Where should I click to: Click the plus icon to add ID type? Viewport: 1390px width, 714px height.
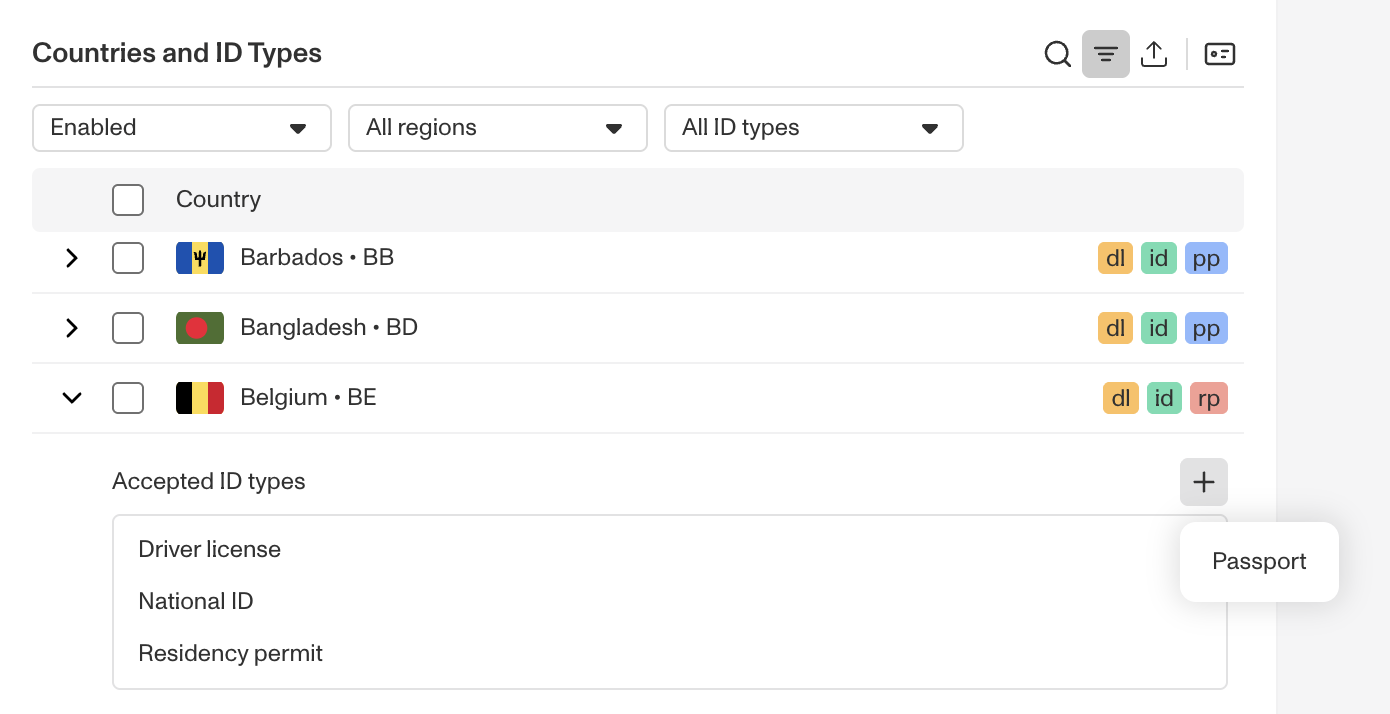tap(1204, 482)
